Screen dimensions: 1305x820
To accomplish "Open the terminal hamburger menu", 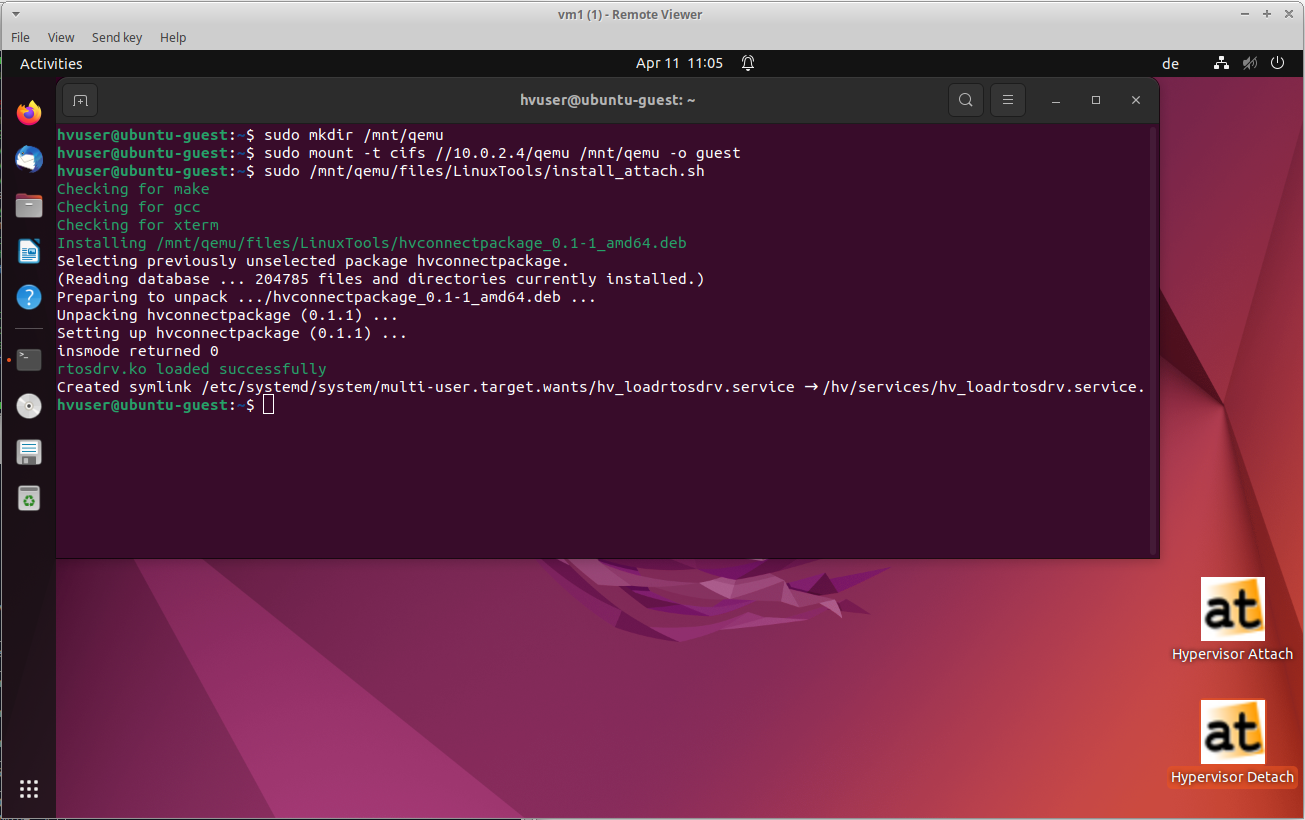I will (1008, 100).
